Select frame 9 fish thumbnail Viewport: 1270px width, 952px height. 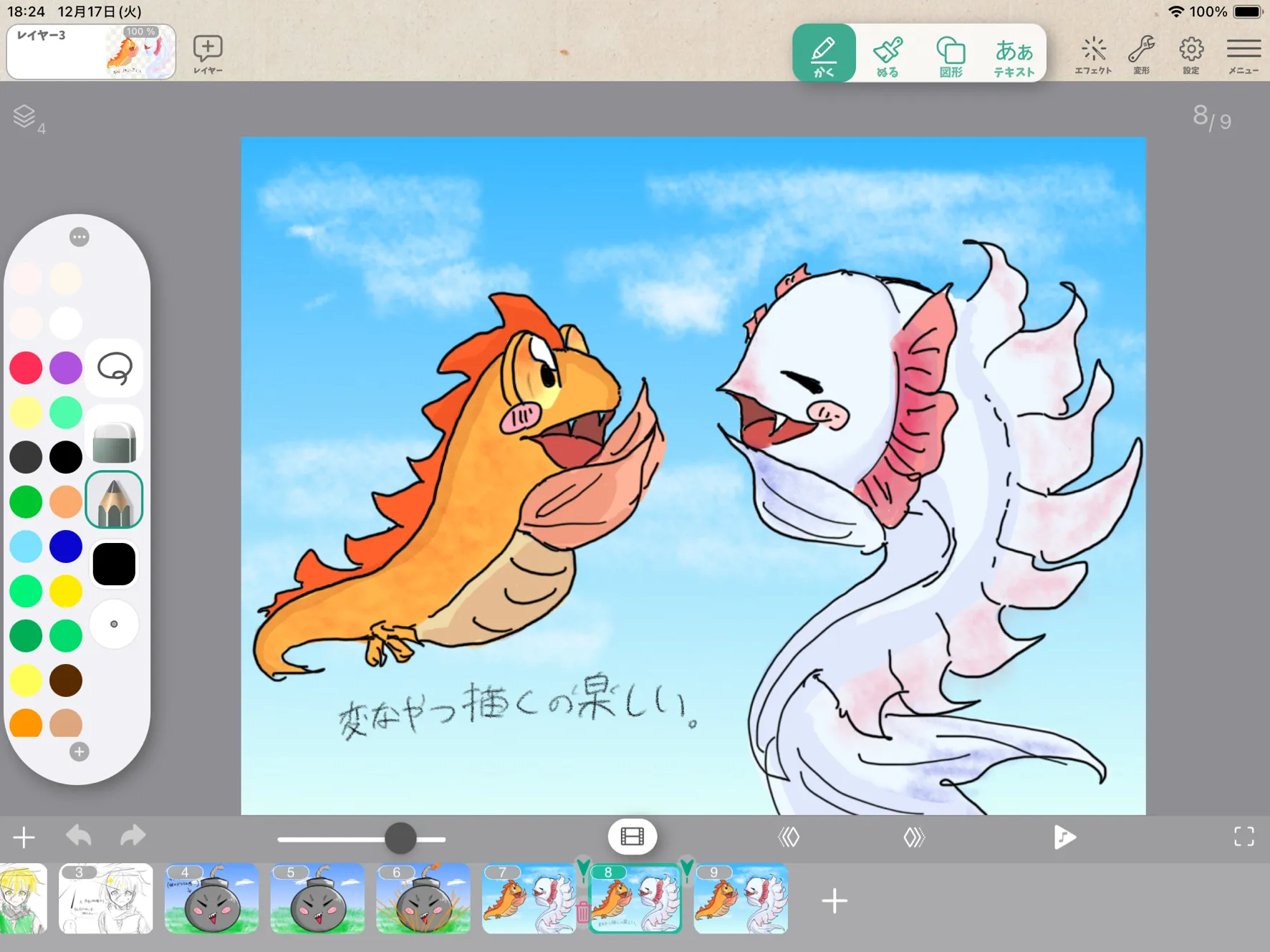point(741,898)
